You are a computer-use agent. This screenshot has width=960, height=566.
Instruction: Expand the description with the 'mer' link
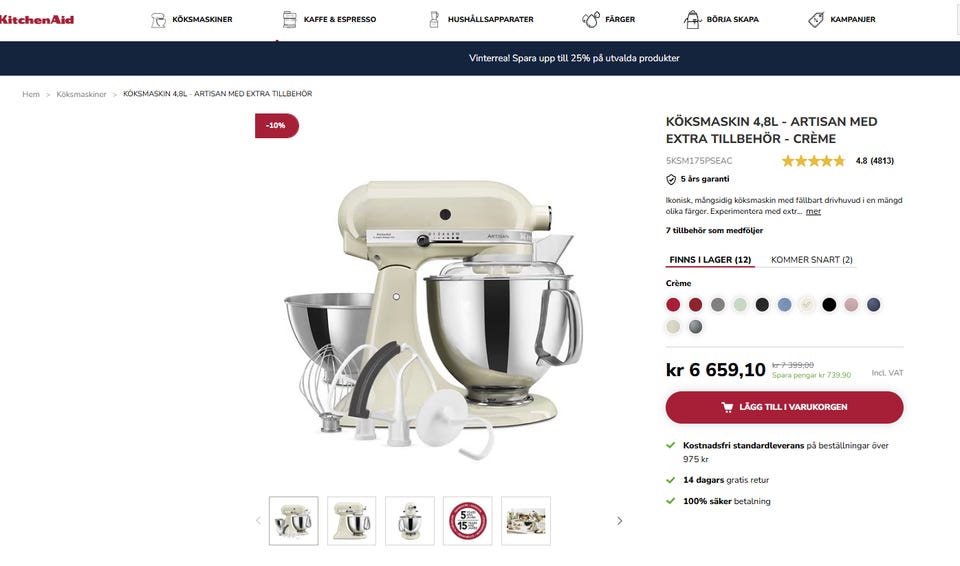[x=813, y=211]
